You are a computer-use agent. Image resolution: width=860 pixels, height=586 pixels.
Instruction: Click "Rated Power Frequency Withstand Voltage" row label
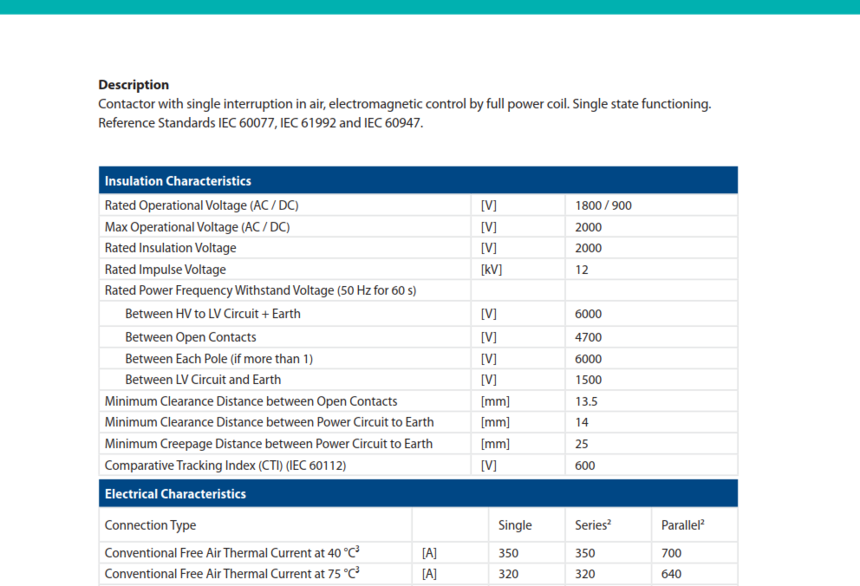pyautogui.click(x=260, y=290)
